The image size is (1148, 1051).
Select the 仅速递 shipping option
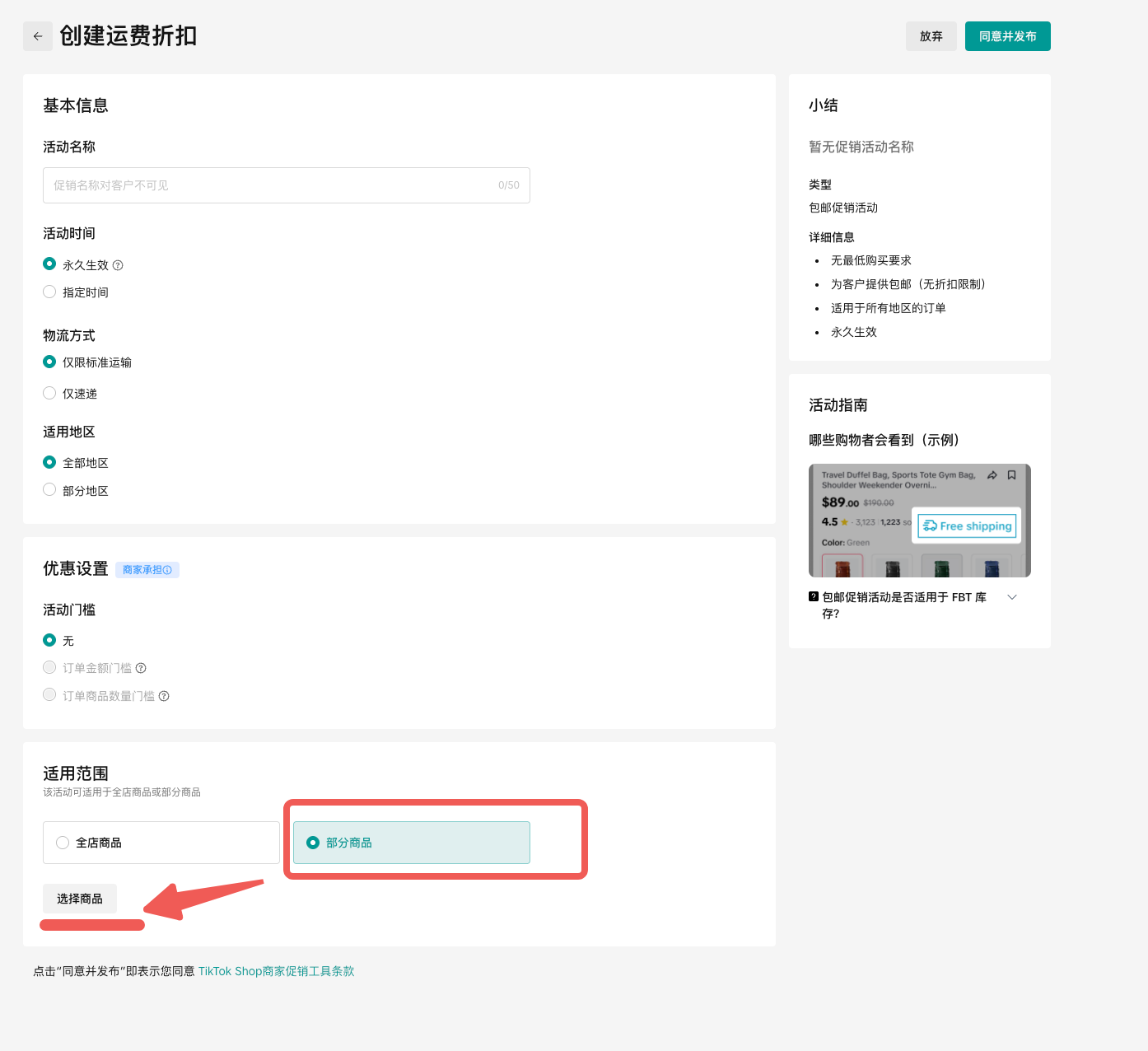tap(49, 394)
